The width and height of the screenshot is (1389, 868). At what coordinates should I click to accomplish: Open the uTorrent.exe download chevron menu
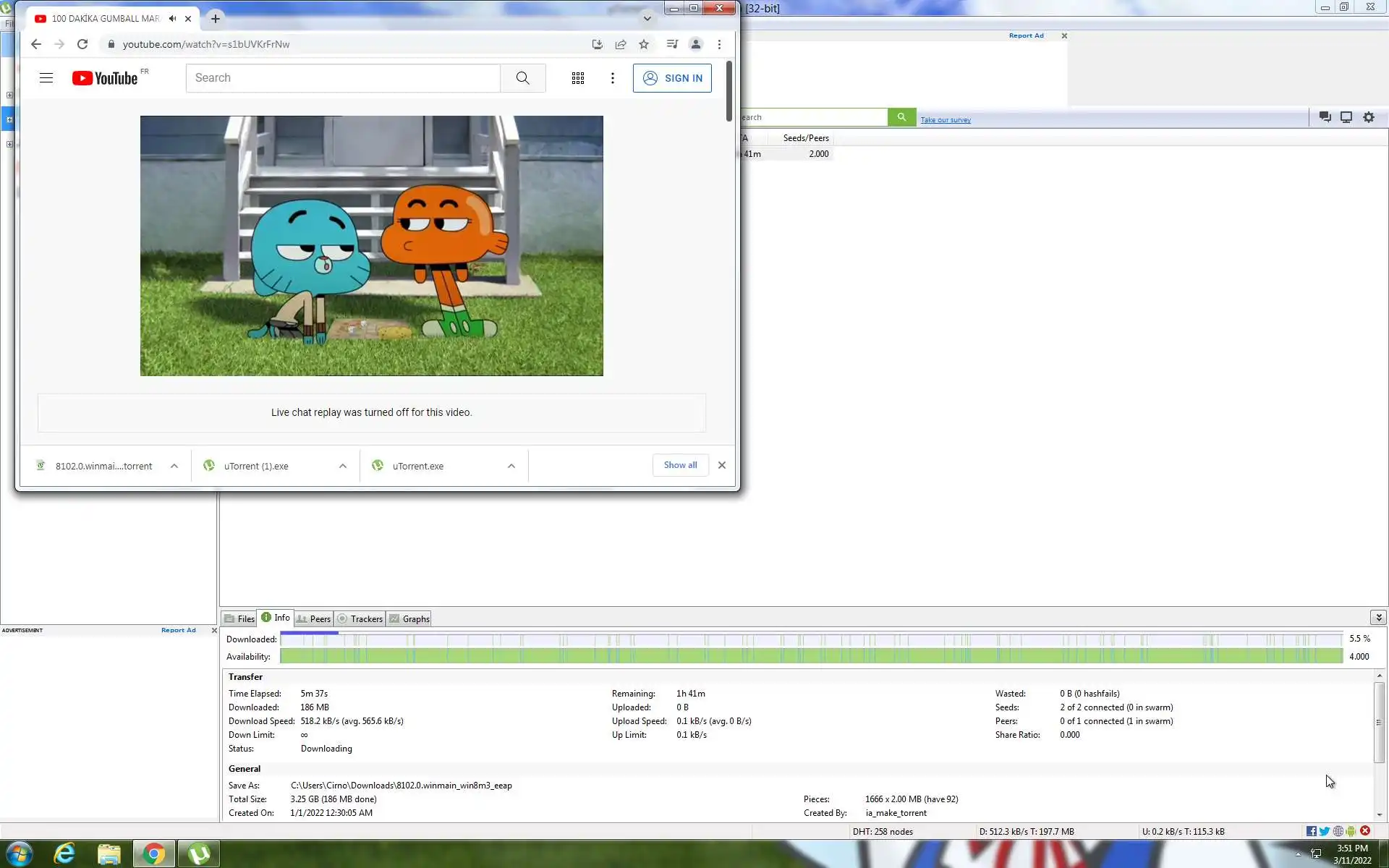511,466
